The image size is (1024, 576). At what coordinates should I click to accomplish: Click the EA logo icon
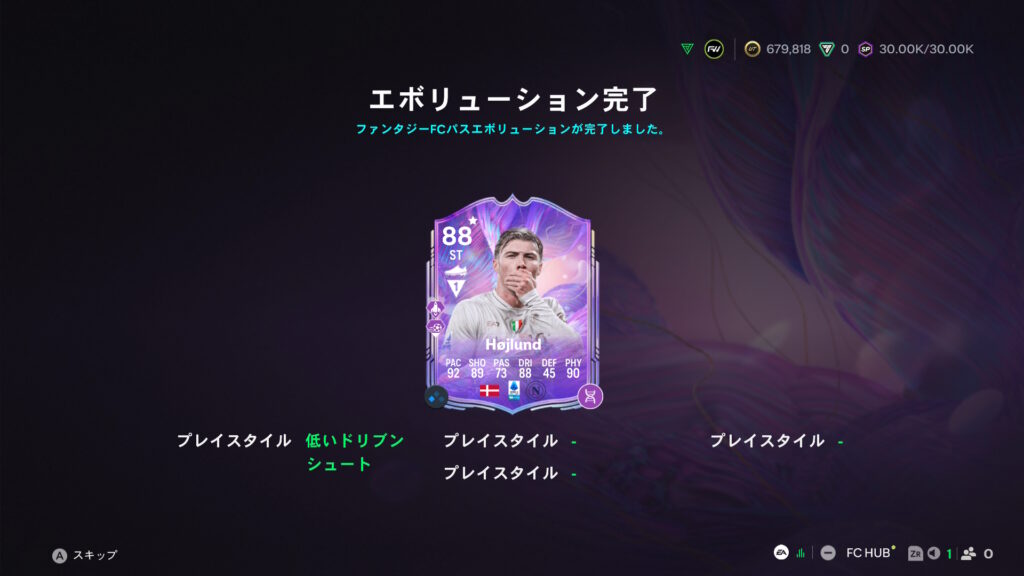(781, 552)
